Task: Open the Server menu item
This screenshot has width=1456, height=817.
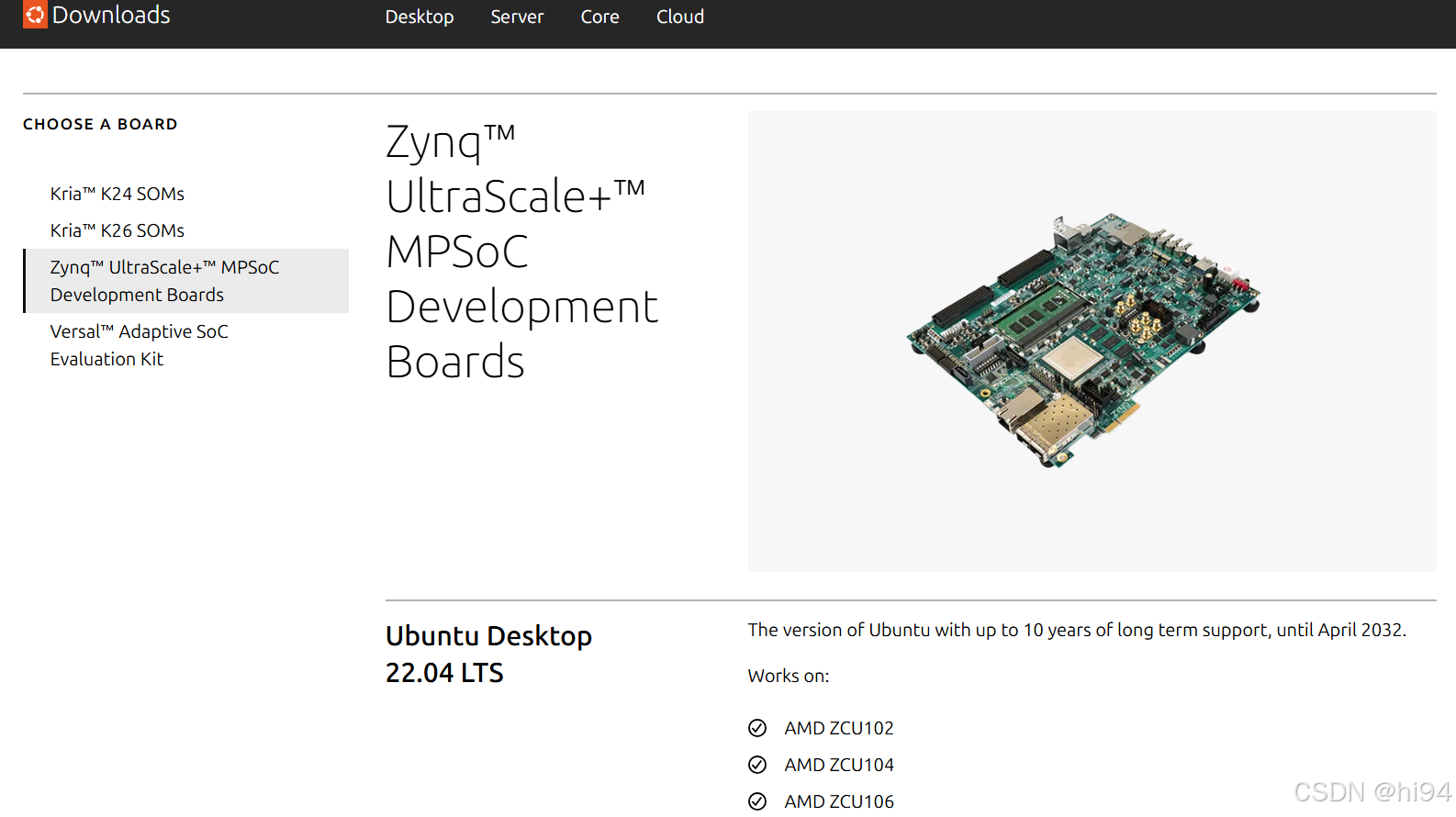Action: pyautogui.click(x=517, y=17)
